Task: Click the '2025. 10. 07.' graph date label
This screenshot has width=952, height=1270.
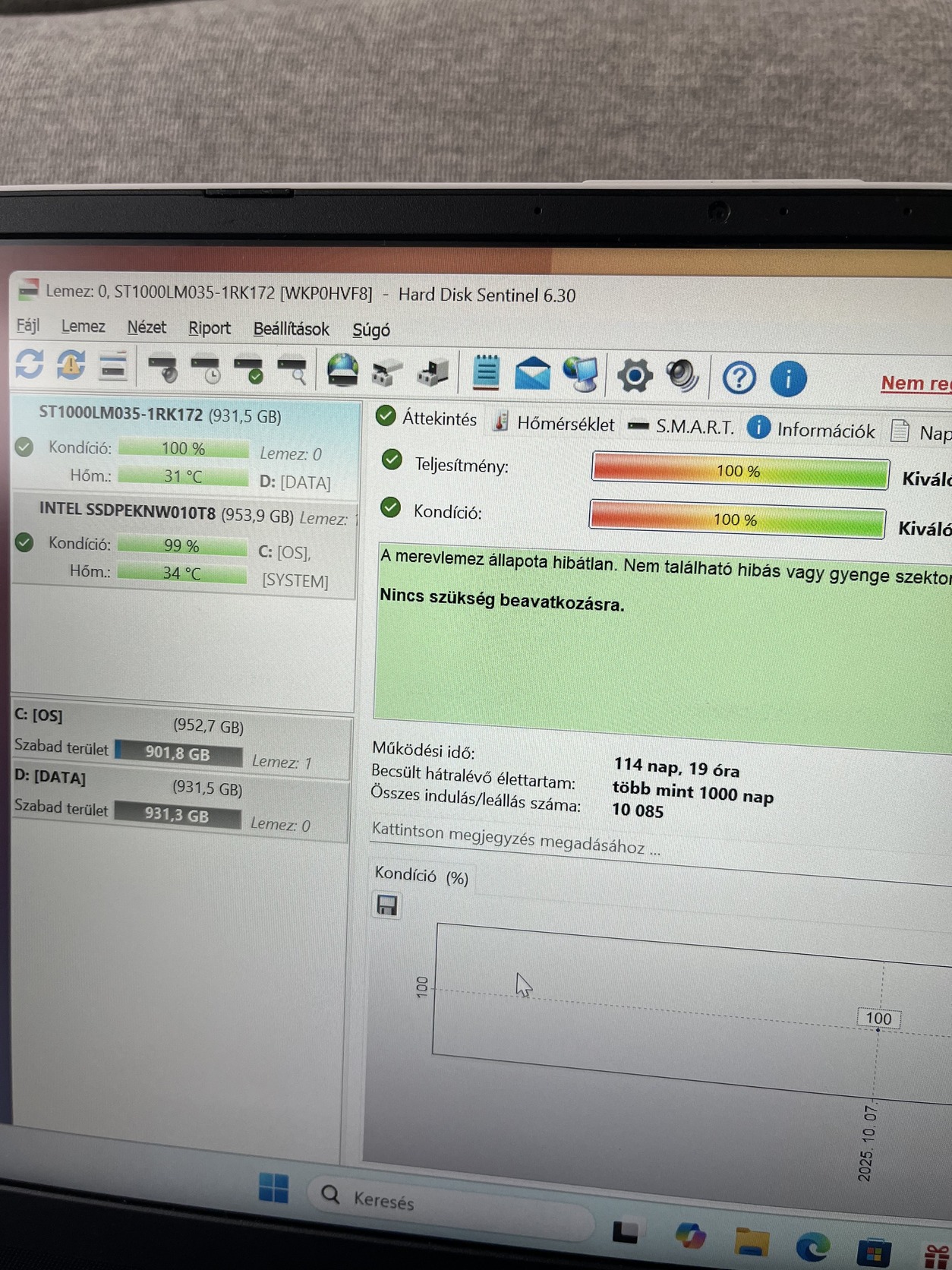Action: pos(867,1143)
